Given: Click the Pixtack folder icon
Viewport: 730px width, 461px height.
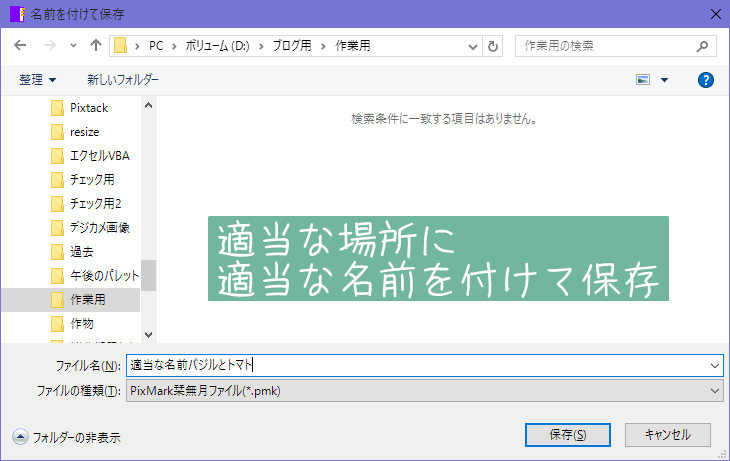Looking at the screenshot, I should pyautogui.click(x=57, y=108).
